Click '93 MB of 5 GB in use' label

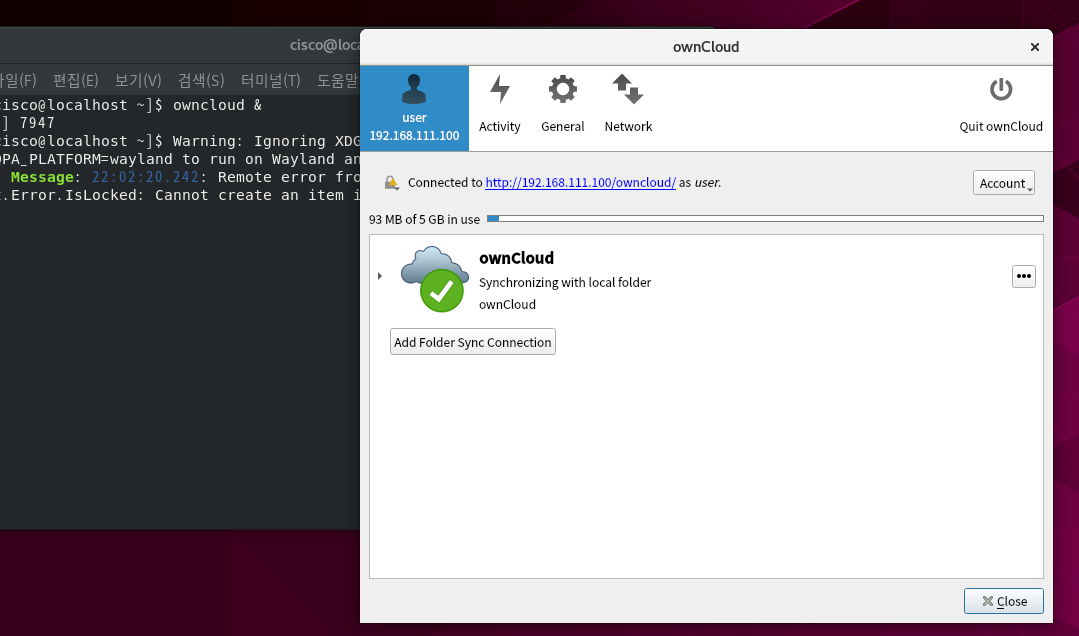[x=424, y=220]
